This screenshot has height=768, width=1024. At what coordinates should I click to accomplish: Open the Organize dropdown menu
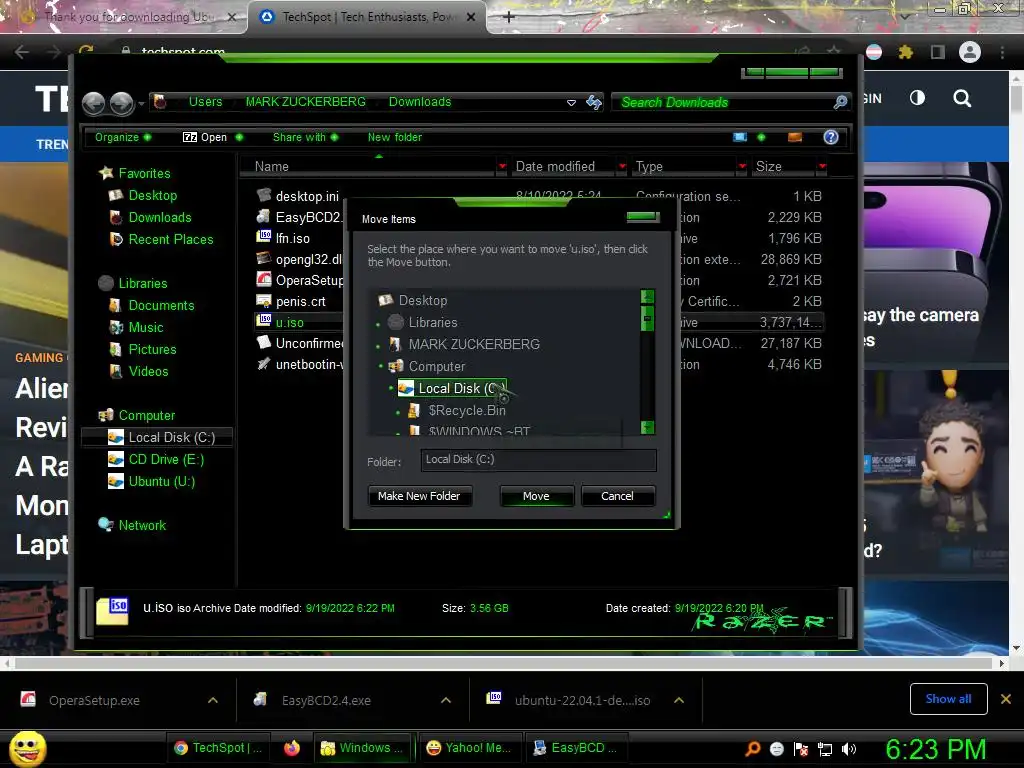coord(123,137)
